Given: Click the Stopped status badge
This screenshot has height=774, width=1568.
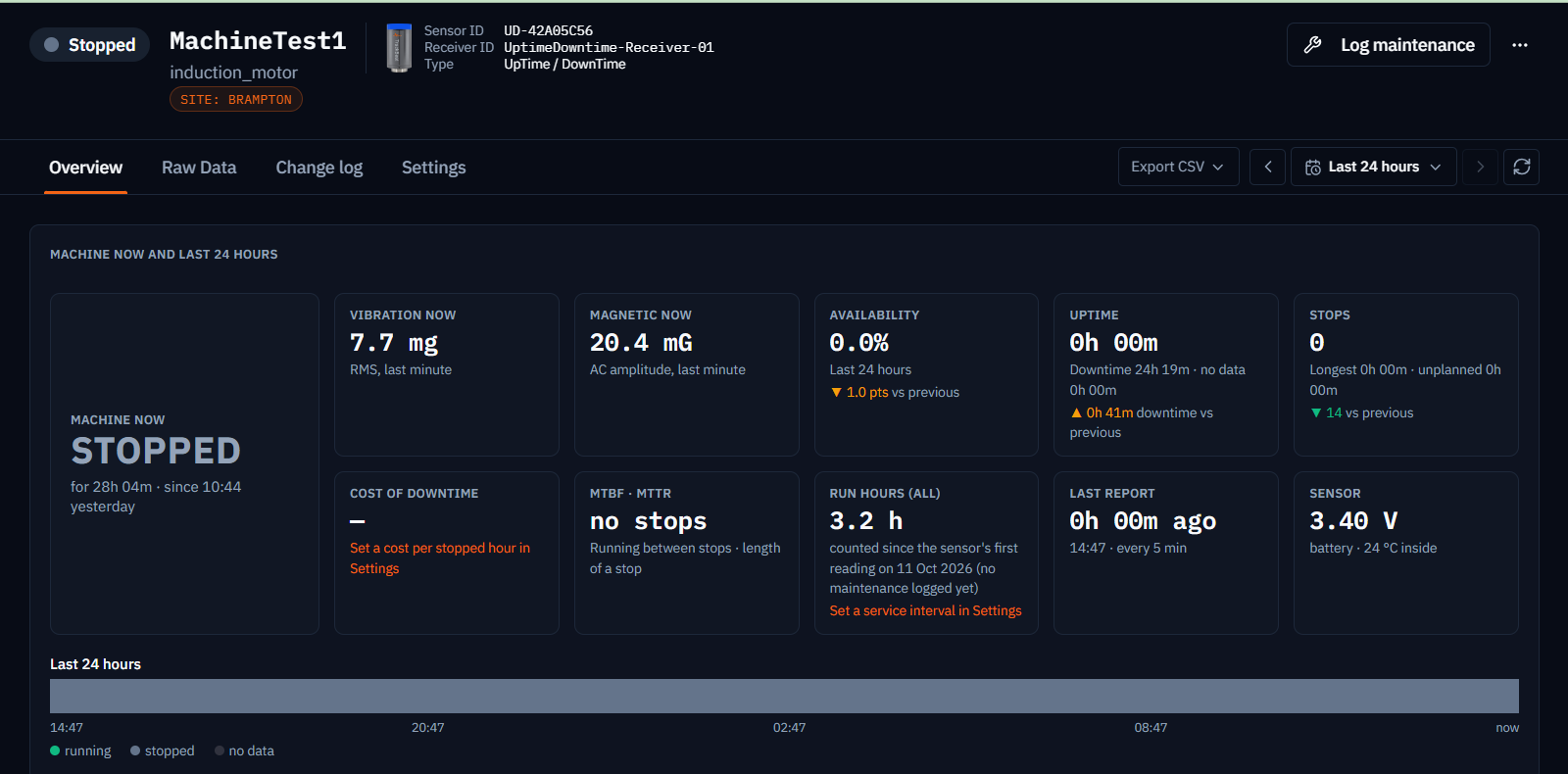Looking at the screenshot, I should (90, 45).
